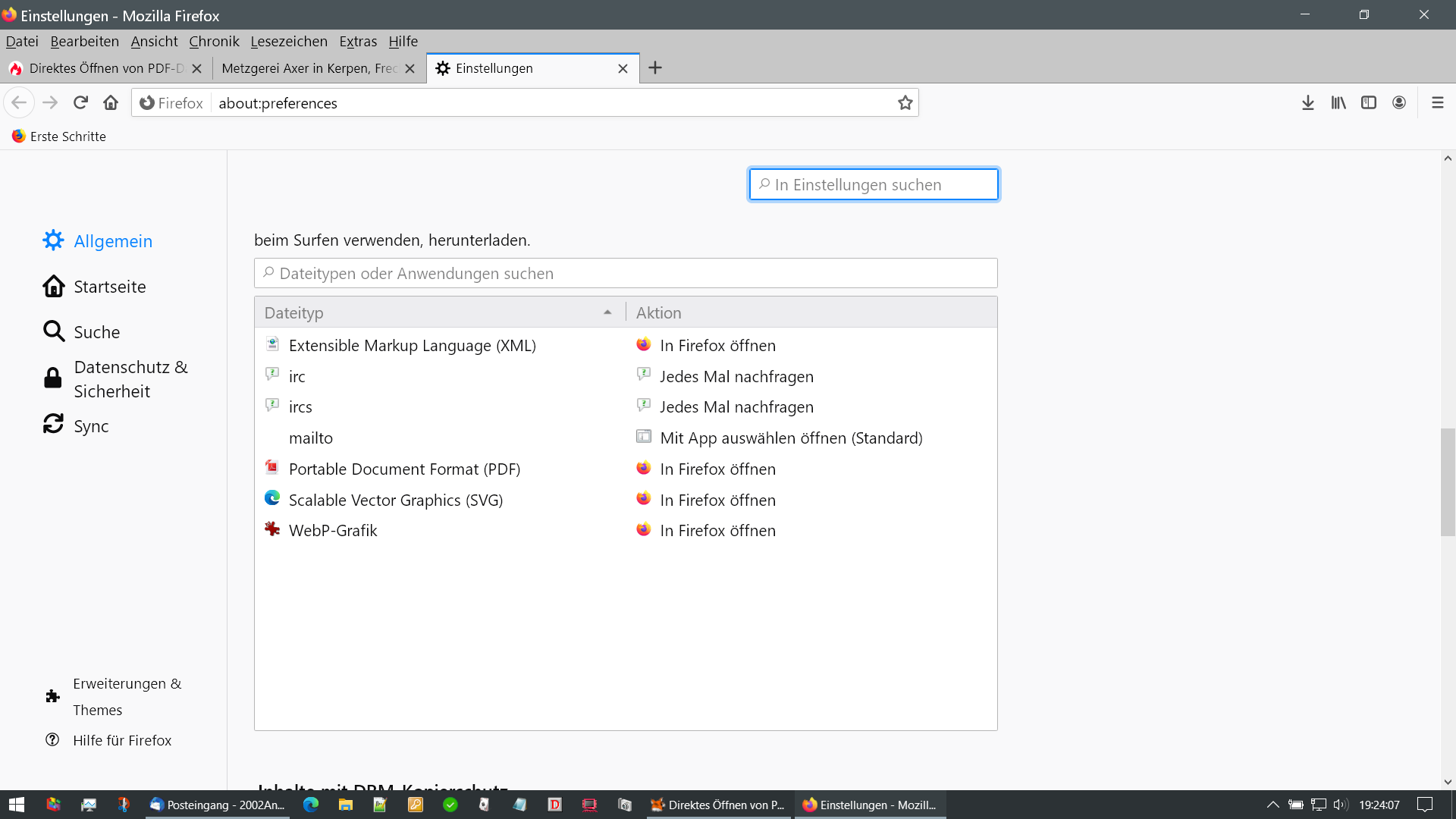This screenshot has width=1456, height=819.
Task: Toggle the sidebar icon in toolbar
Action: [1368, 102]
